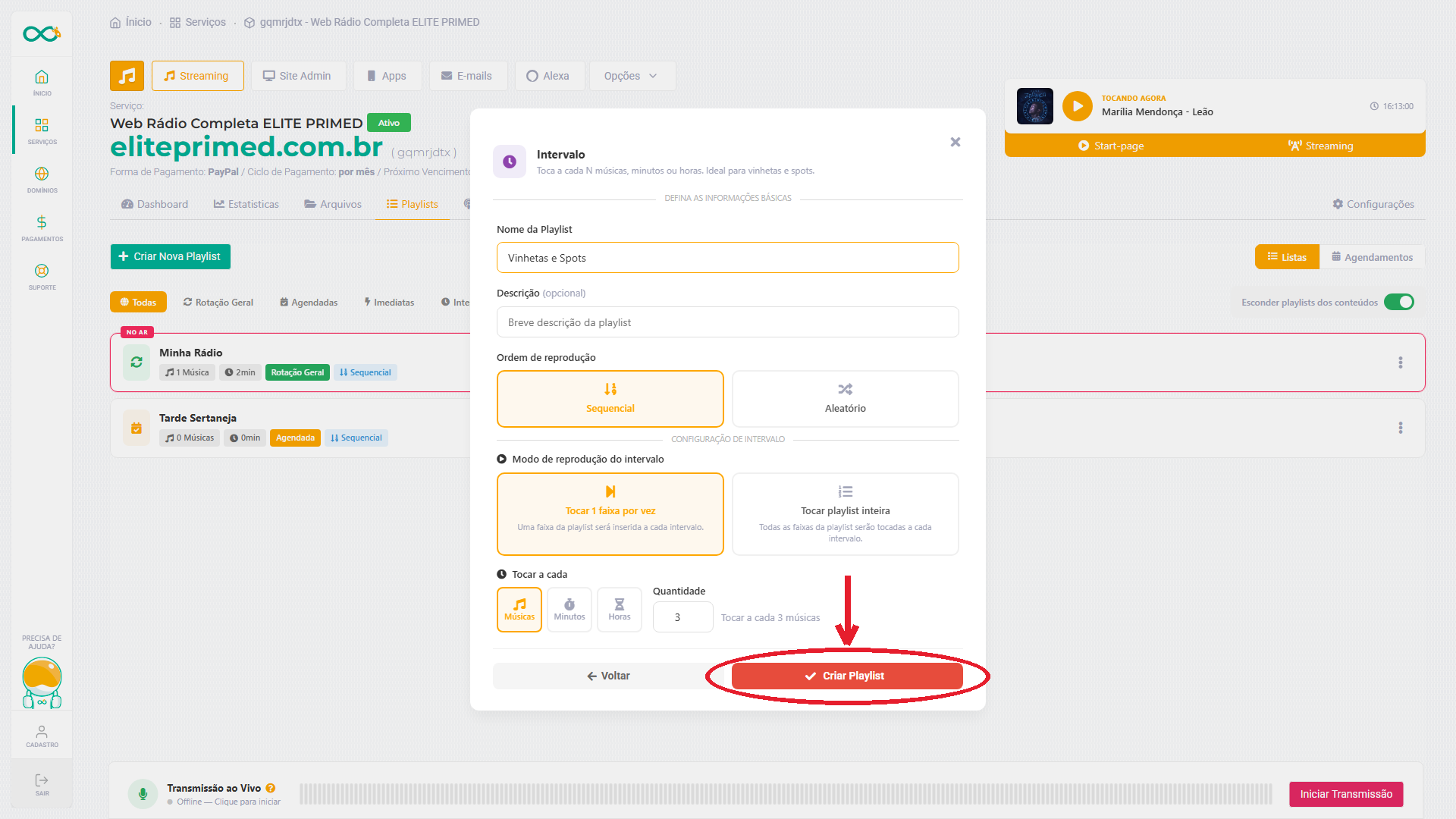Click the Voltar button

(608, 676)
